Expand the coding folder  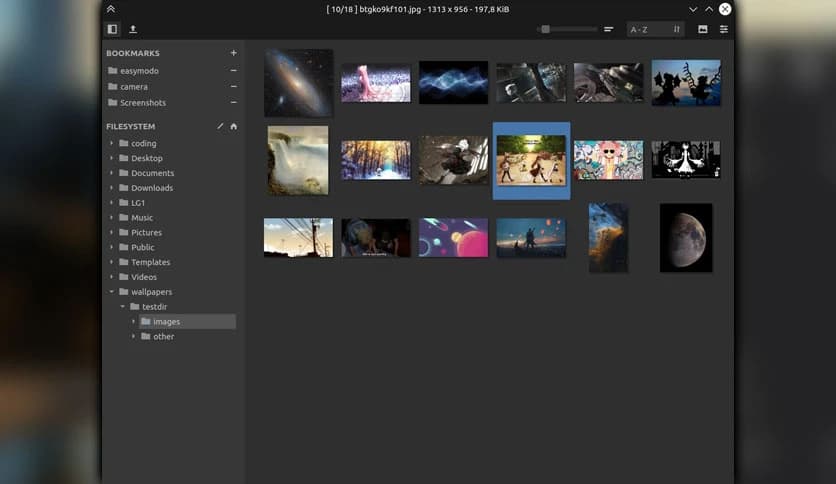click(x=111, y=143)
